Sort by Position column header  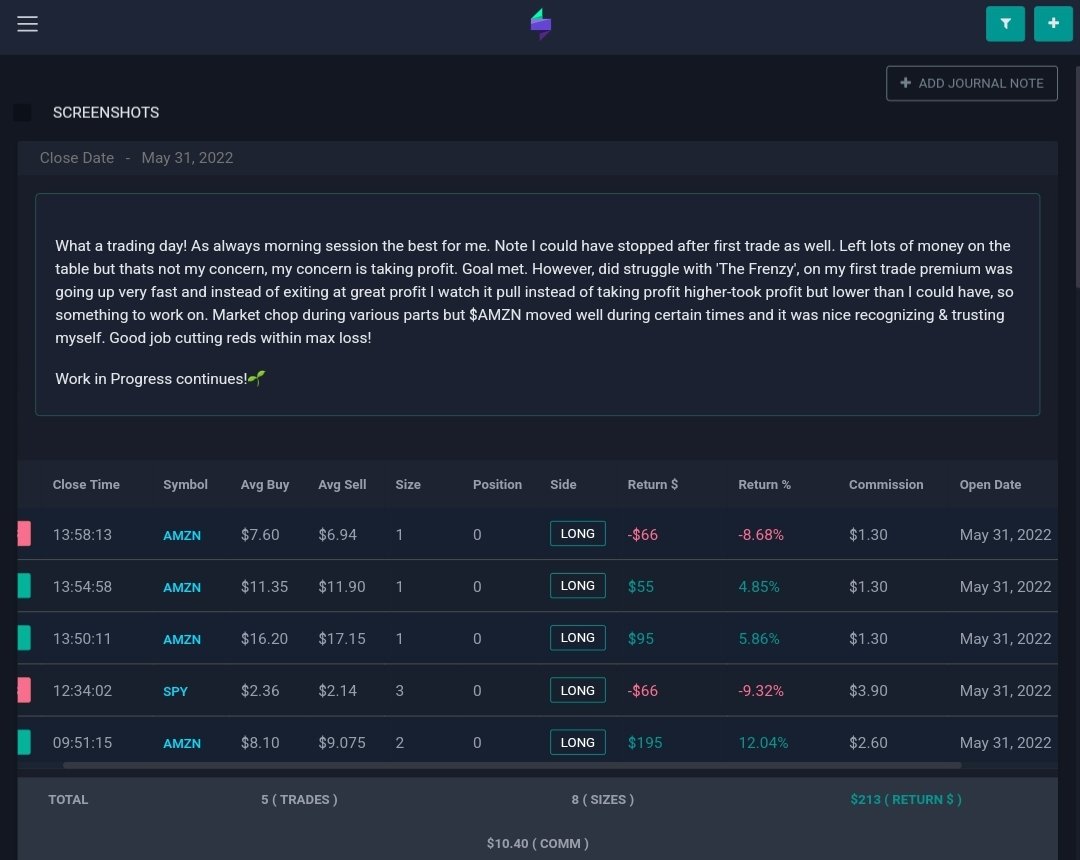tap(497, 485)
